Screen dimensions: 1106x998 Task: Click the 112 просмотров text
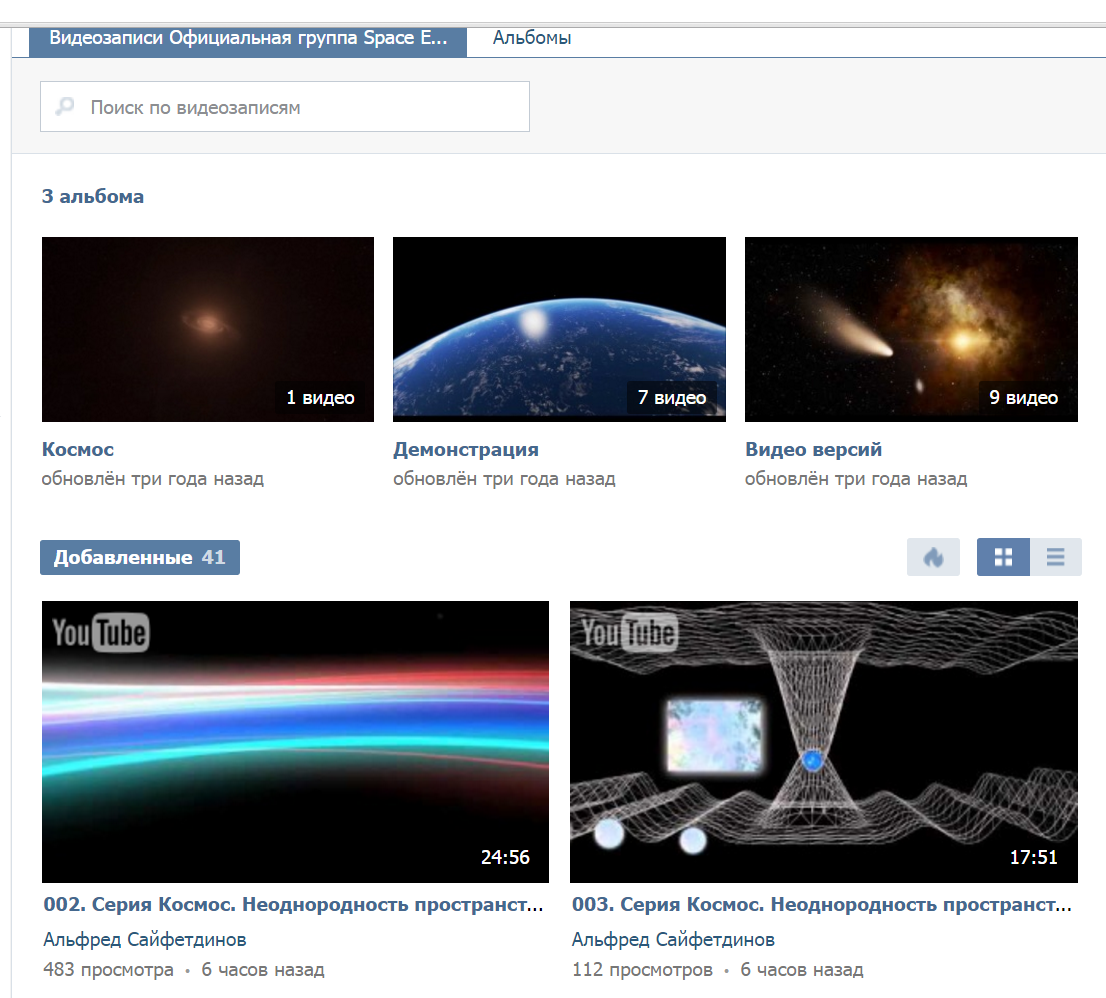pos(642,970)
